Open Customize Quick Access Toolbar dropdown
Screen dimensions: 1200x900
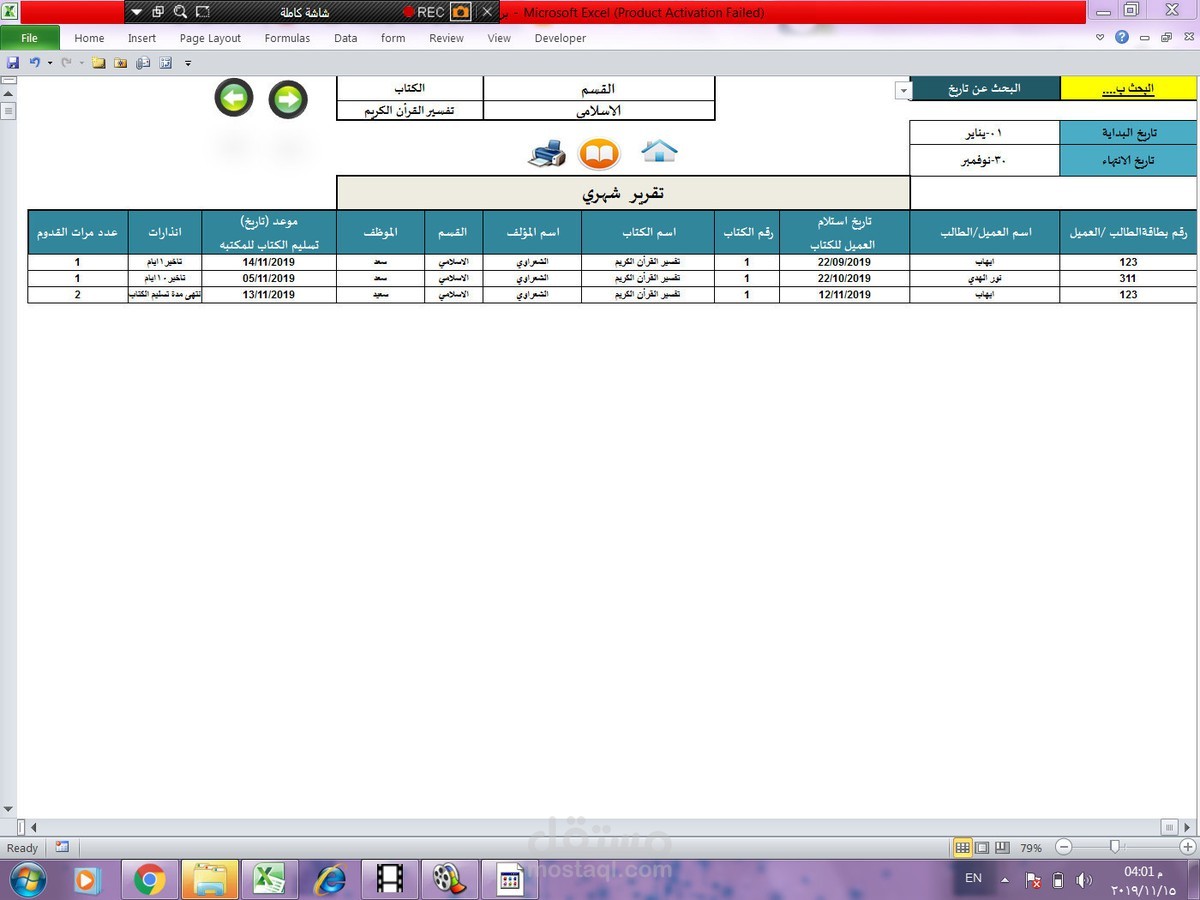[188, 63]
